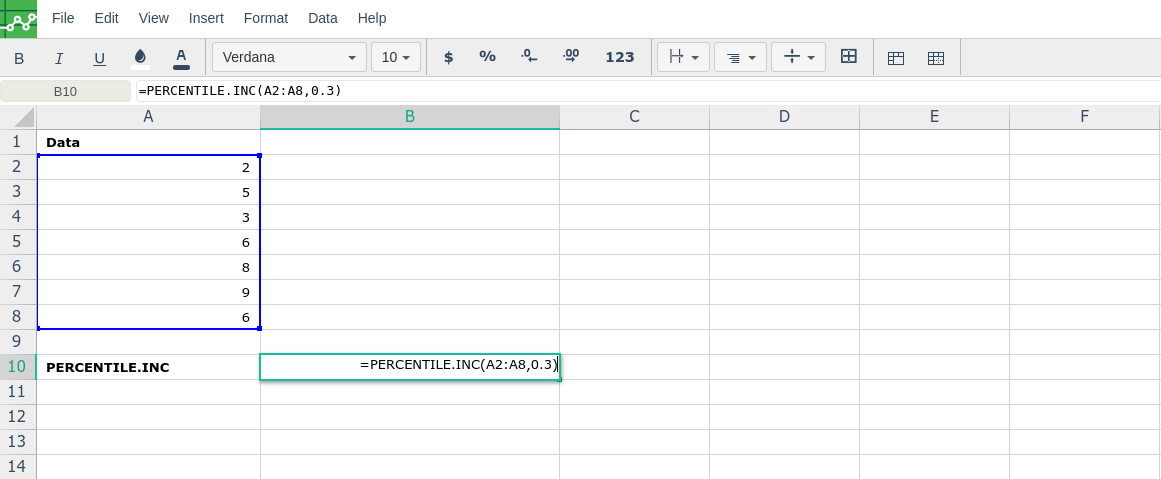
Task: Apply percent number format
Action: [x=487, y=57]
